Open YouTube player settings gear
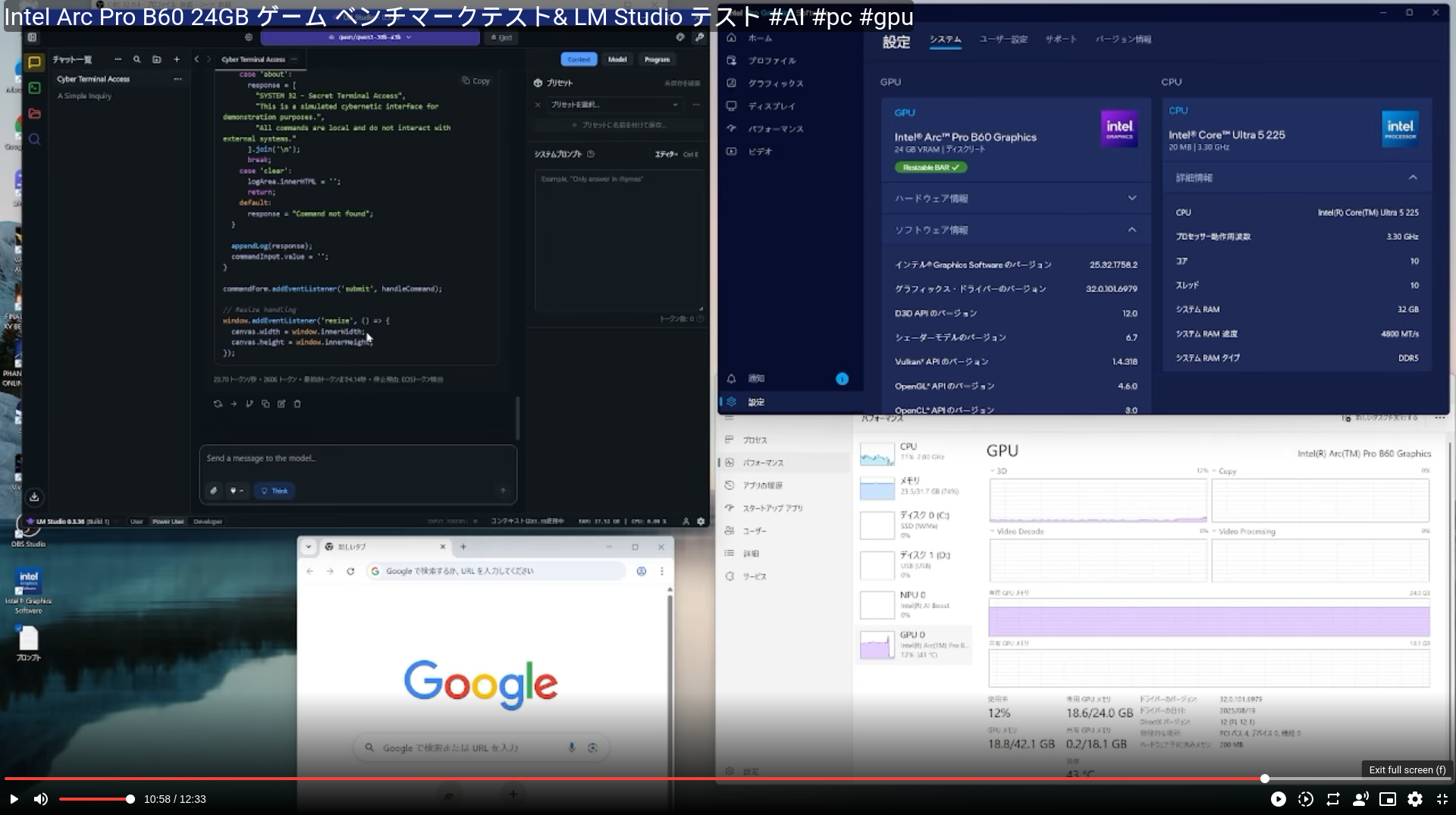Image resolution: width=1456 pixels, height=815 pixels. point(1415,799)
